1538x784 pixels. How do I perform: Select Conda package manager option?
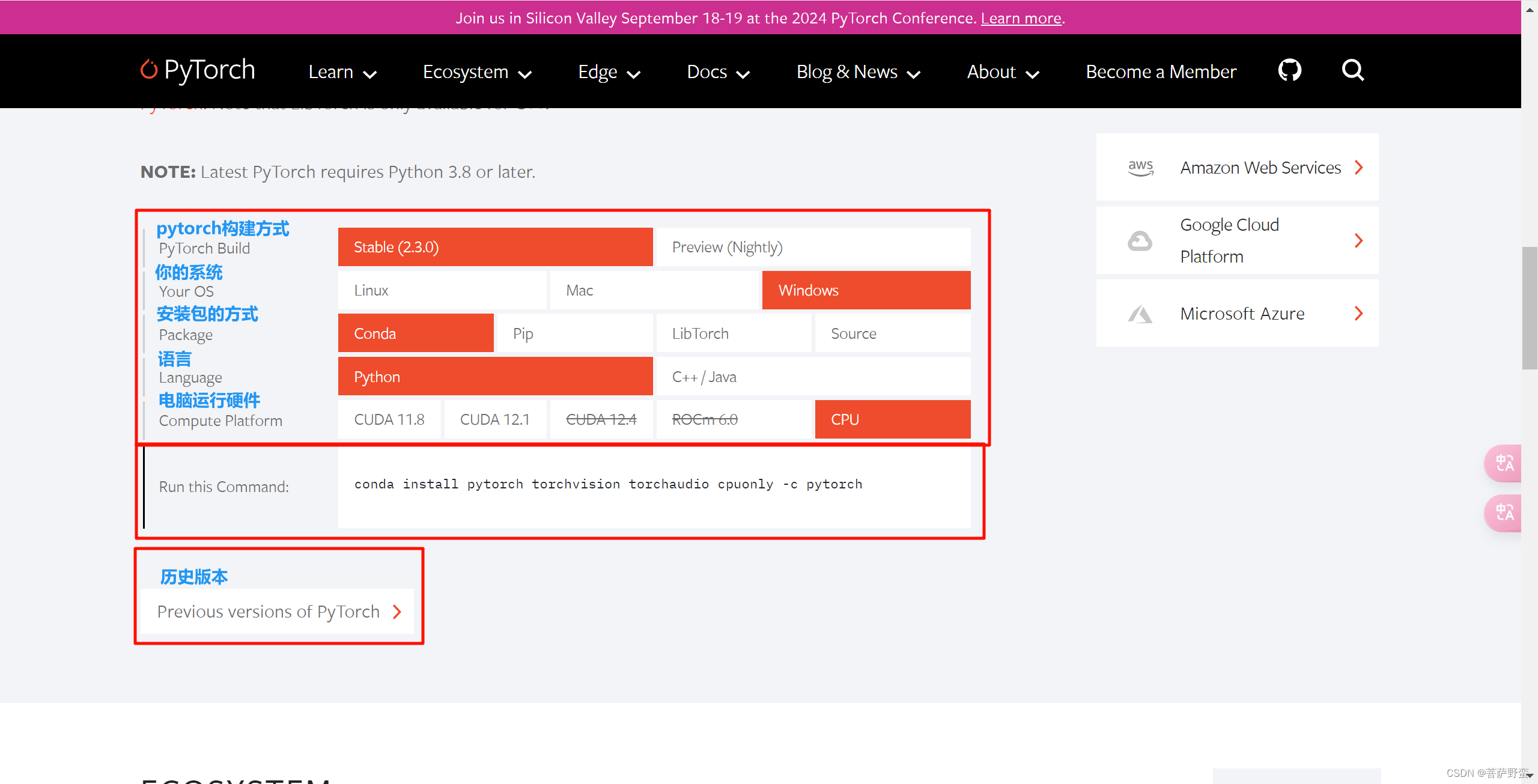click(415, 333)
